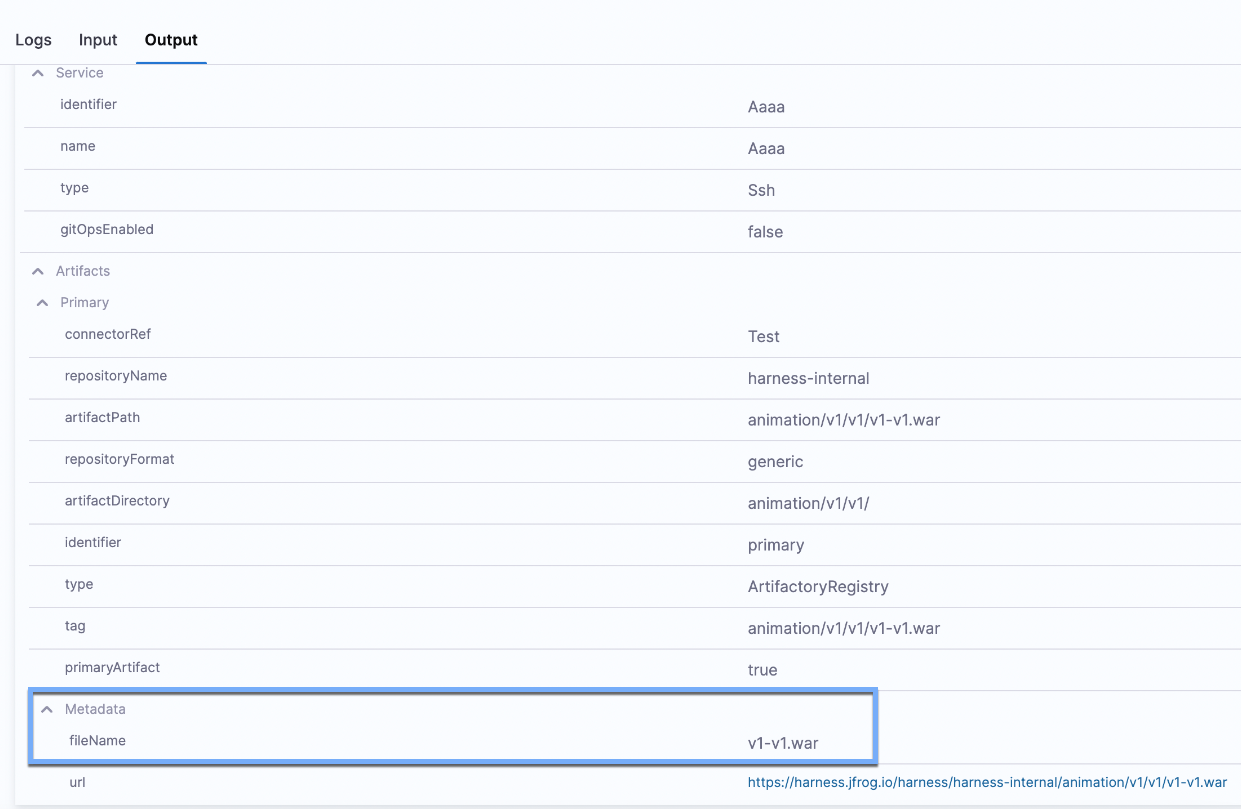Open the harness.jfrog.io artifact URL link
Image resolution: width=1241 pixels, height=809 pixels.
[986, 782]
